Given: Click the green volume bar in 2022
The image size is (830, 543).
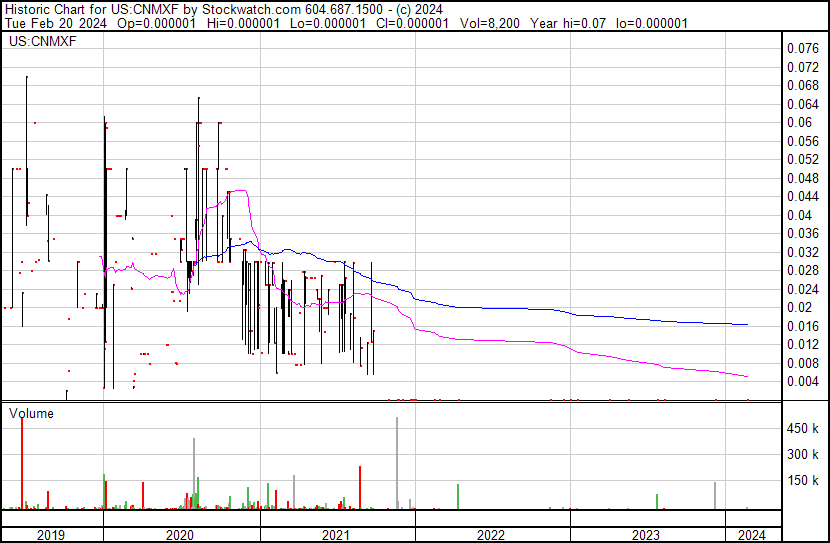Looking at the screenshot, I should 458,497.
